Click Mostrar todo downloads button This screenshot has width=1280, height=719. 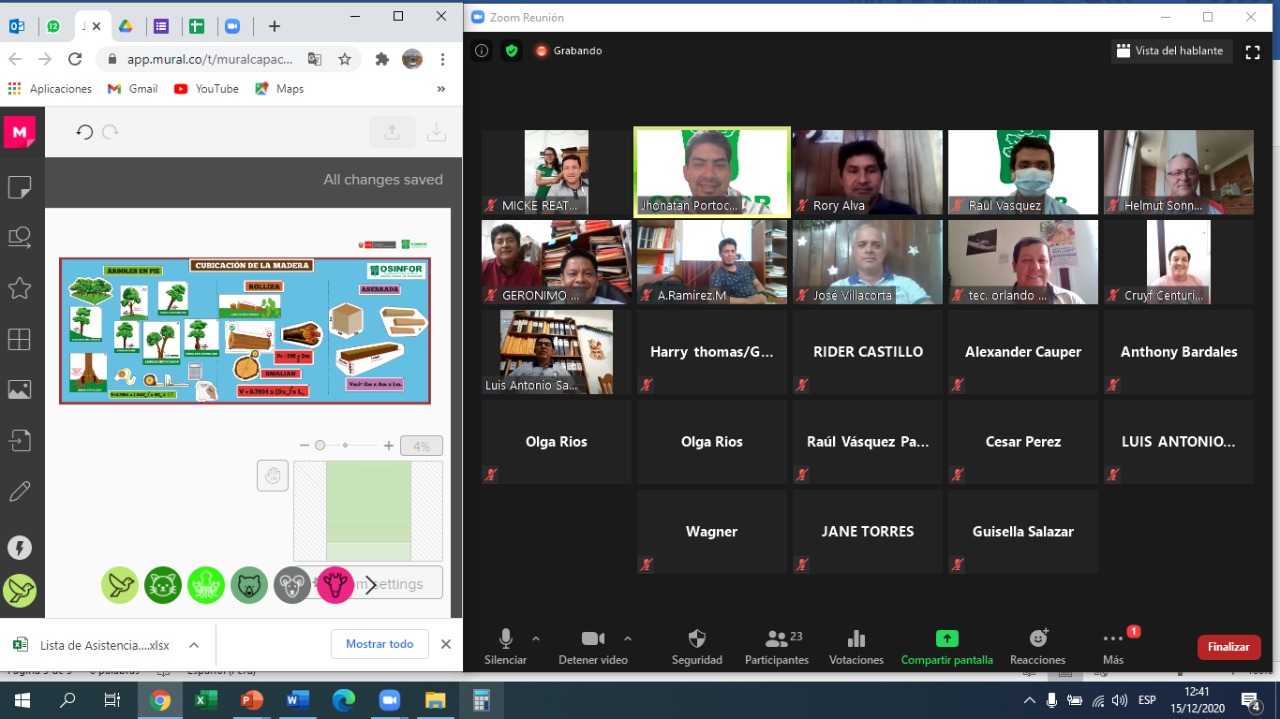tap(380, 644)
